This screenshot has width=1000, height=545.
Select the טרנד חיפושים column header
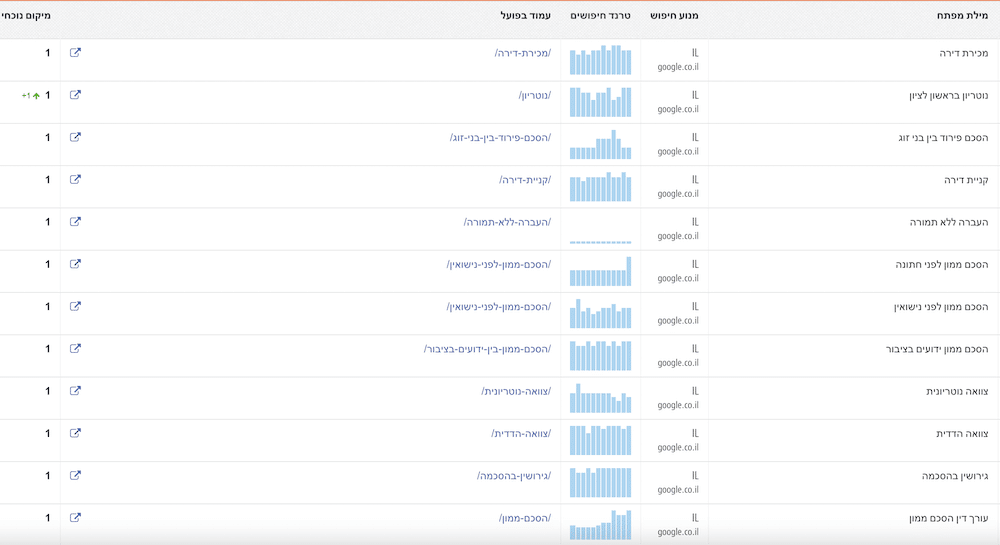point(600,17)
